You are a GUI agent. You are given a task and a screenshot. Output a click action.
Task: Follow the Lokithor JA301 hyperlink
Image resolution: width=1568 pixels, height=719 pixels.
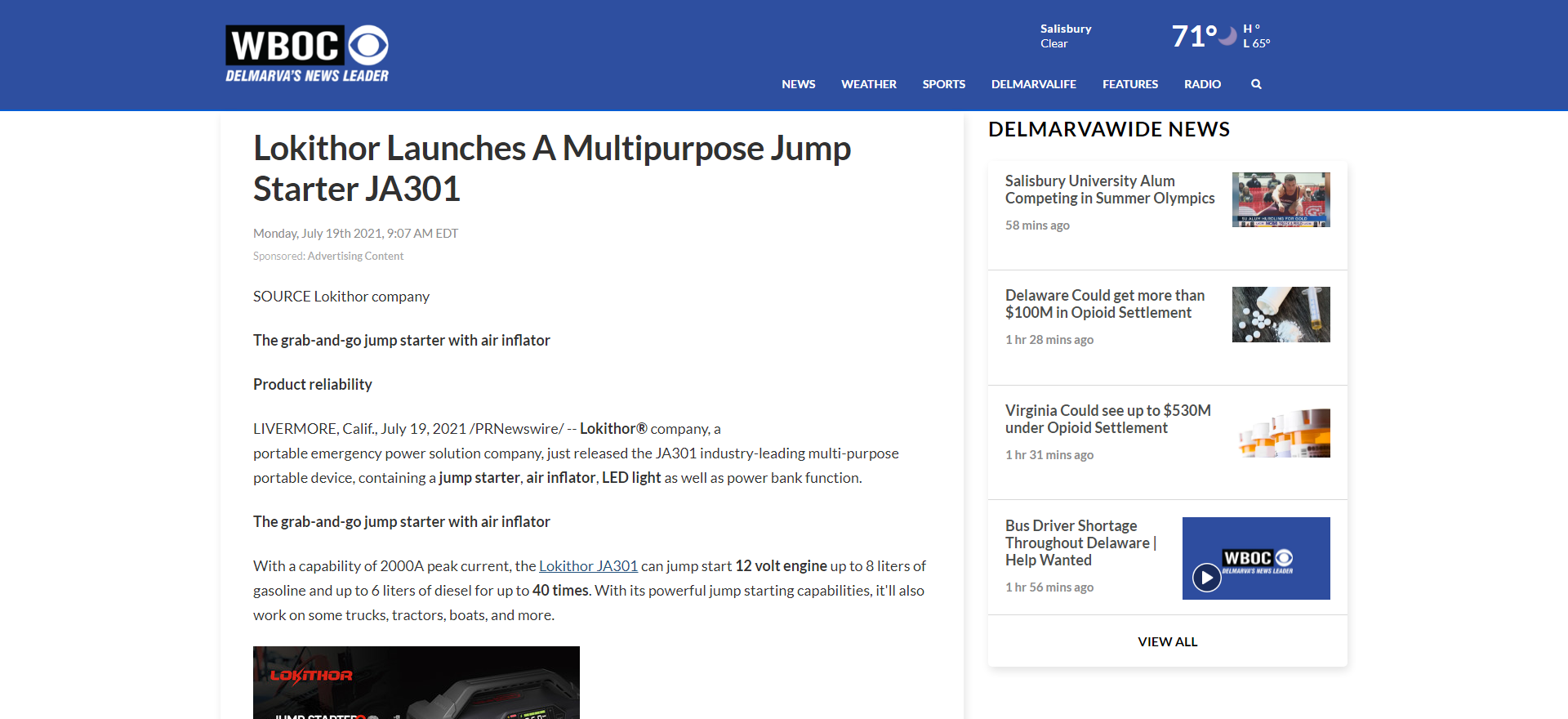pyautogui.click(x=588, y=566)
